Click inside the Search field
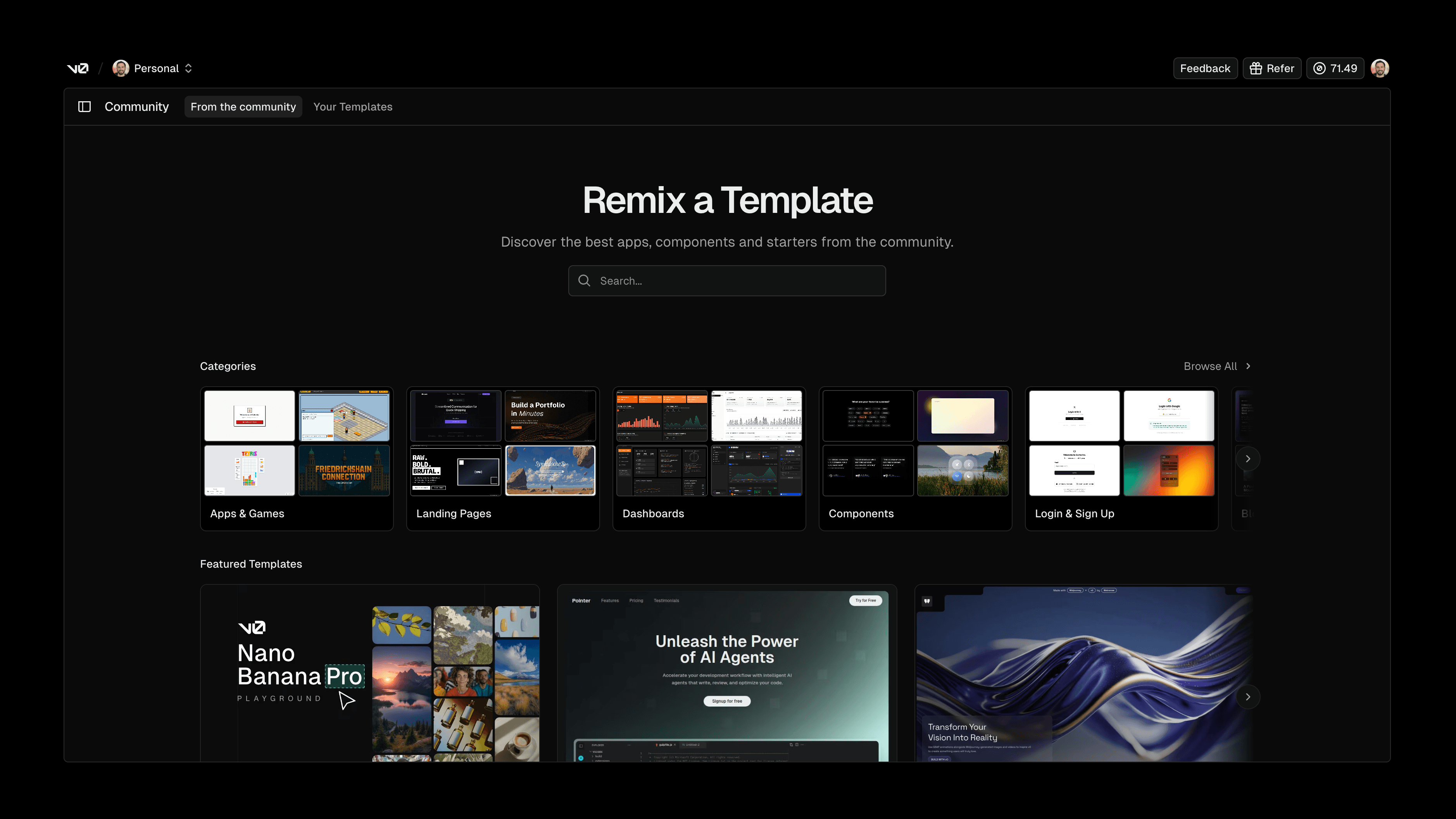 click(x=727, y=280)
